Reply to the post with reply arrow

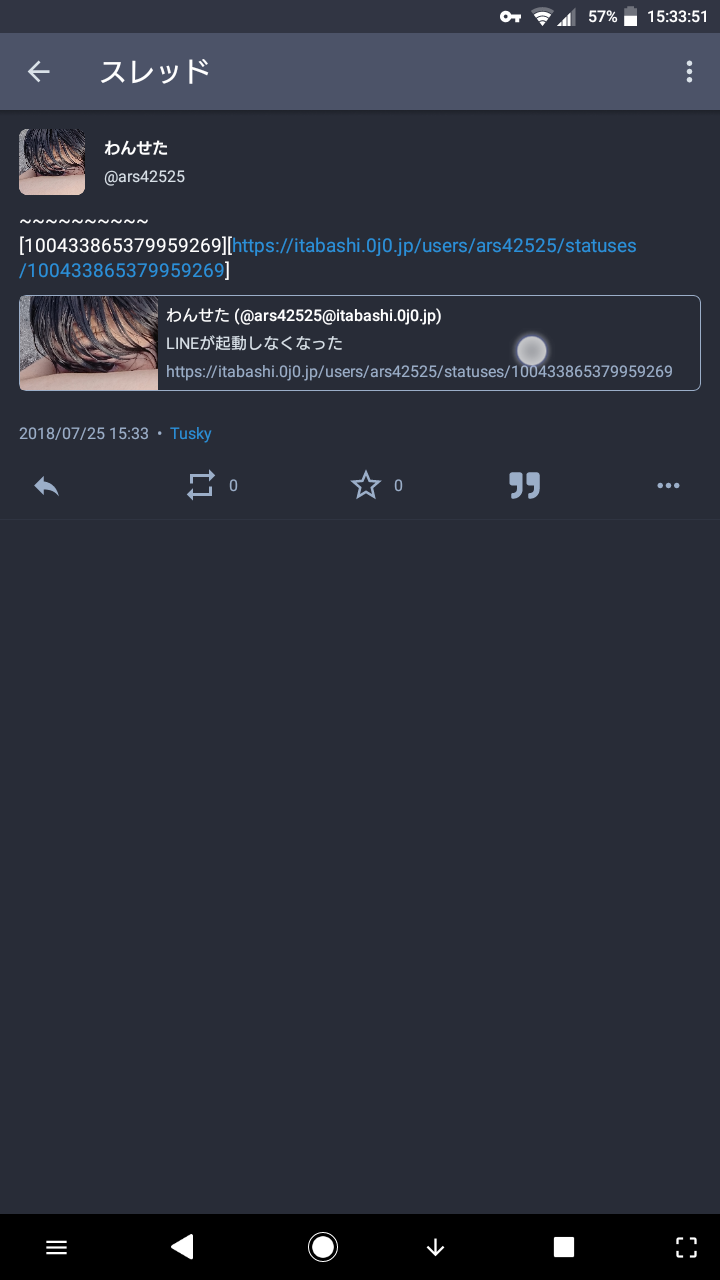[46, 486]
